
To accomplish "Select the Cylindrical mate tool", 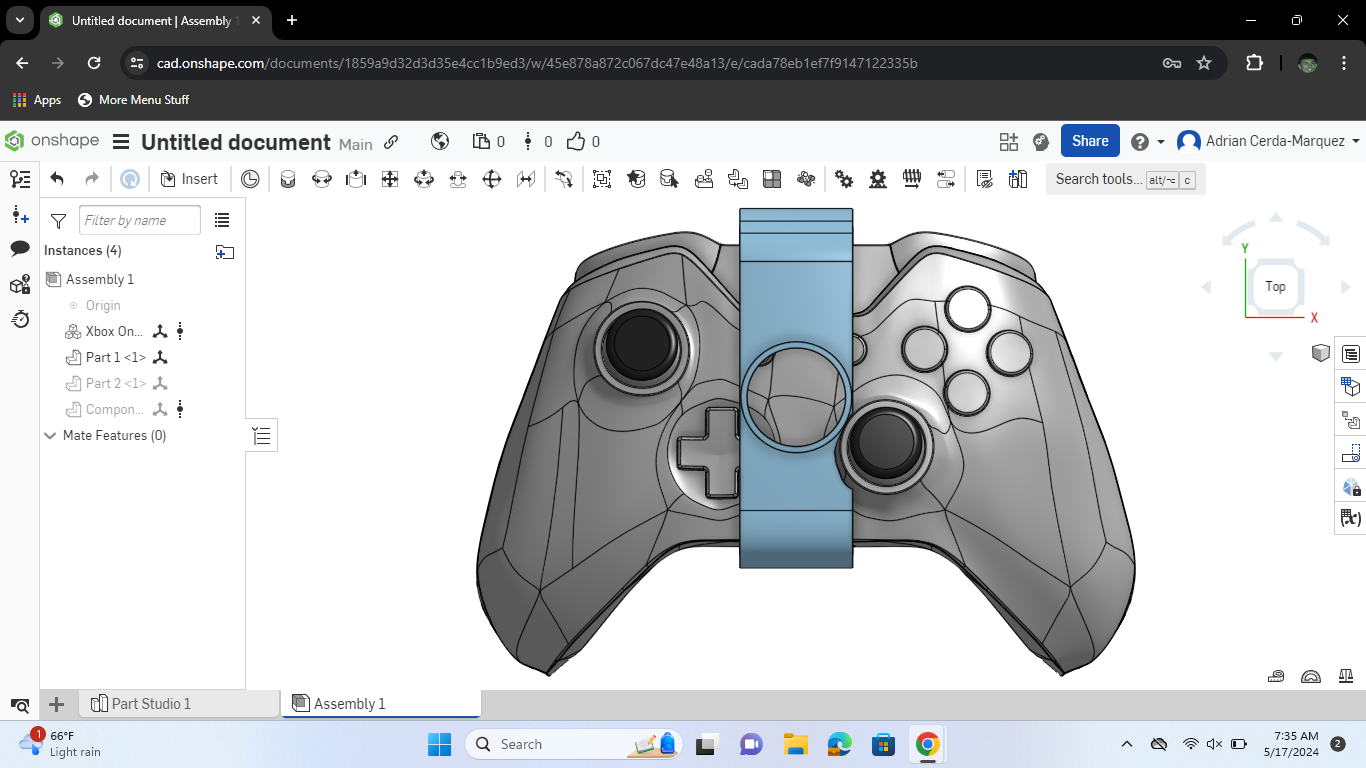I will coord(424,179).
